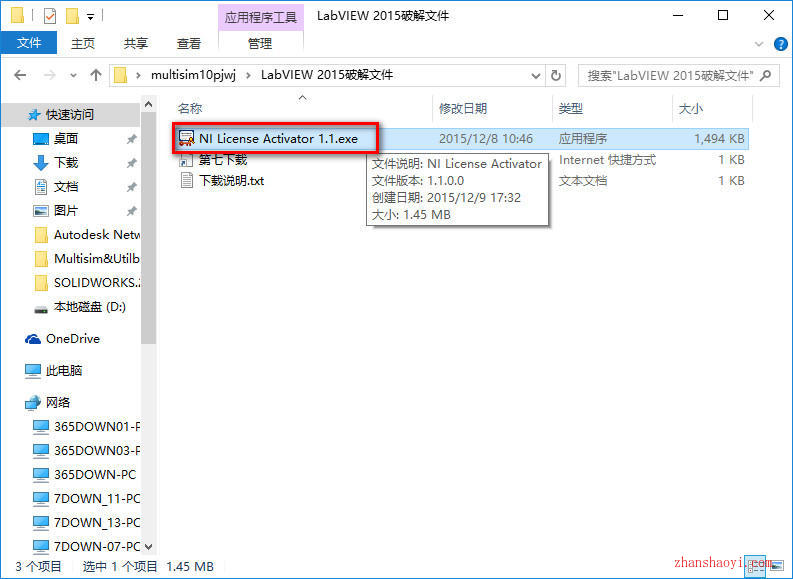Open the Customize Quick Access Toolbar dropdown
The width and height of the screenshot is (793, 579).
(90, 17)
